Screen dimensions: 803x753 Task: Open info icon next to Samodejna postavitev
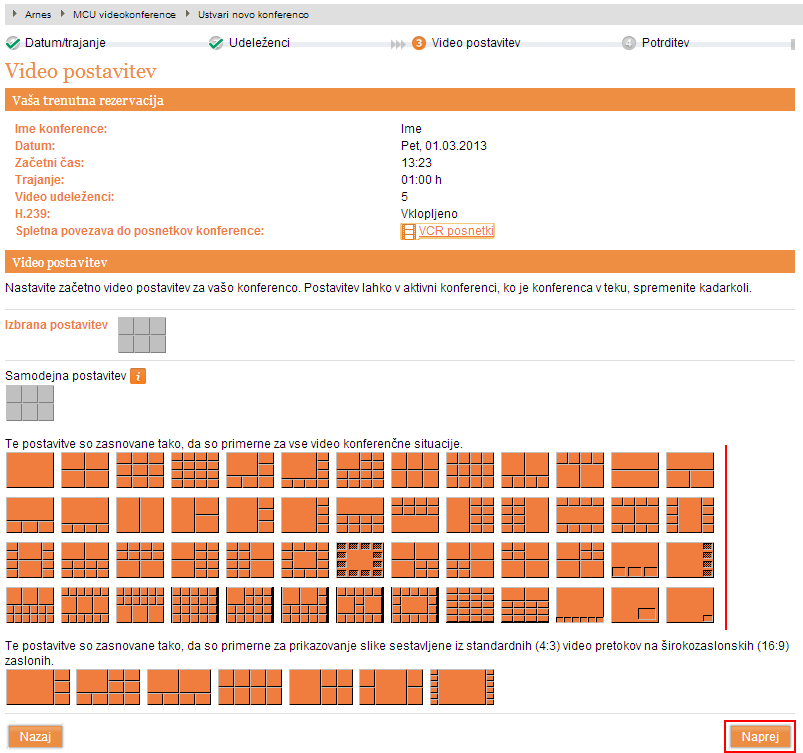[138, 376]
